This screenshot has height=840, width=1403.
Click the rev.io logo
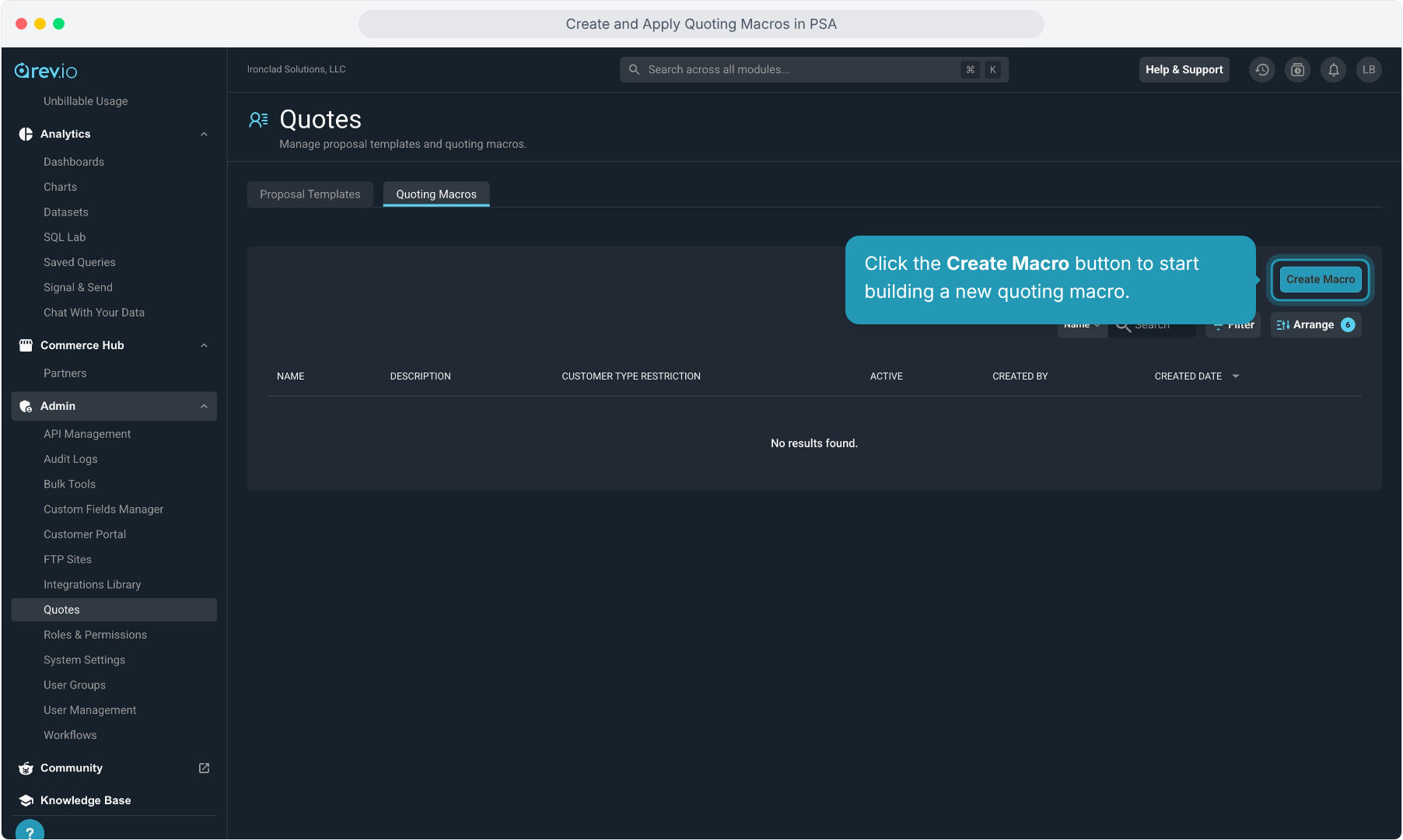tap(46, 71)
